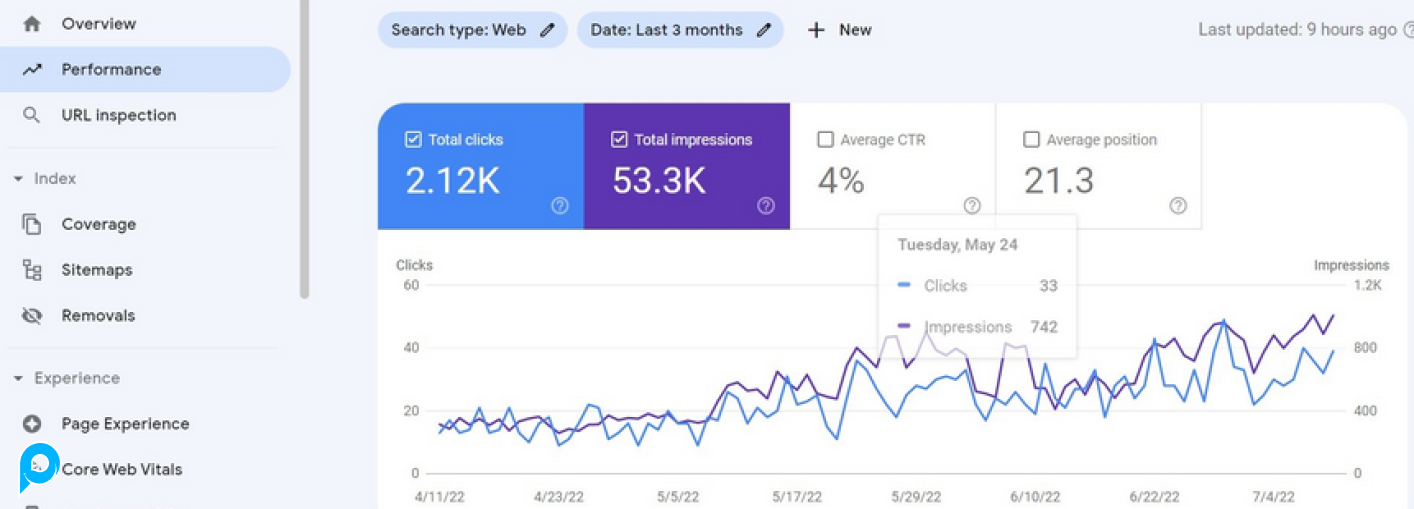Click the New filter button
1414x509 pixels.
point(840,30)
